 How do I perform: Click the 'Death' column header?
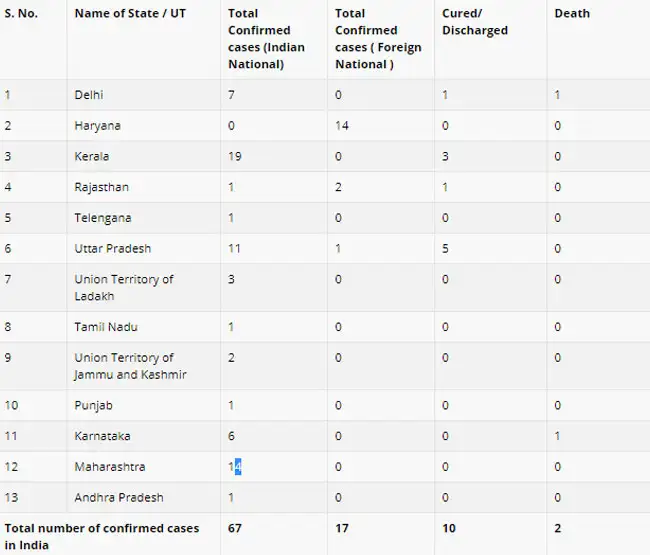[x=572, y=14]
